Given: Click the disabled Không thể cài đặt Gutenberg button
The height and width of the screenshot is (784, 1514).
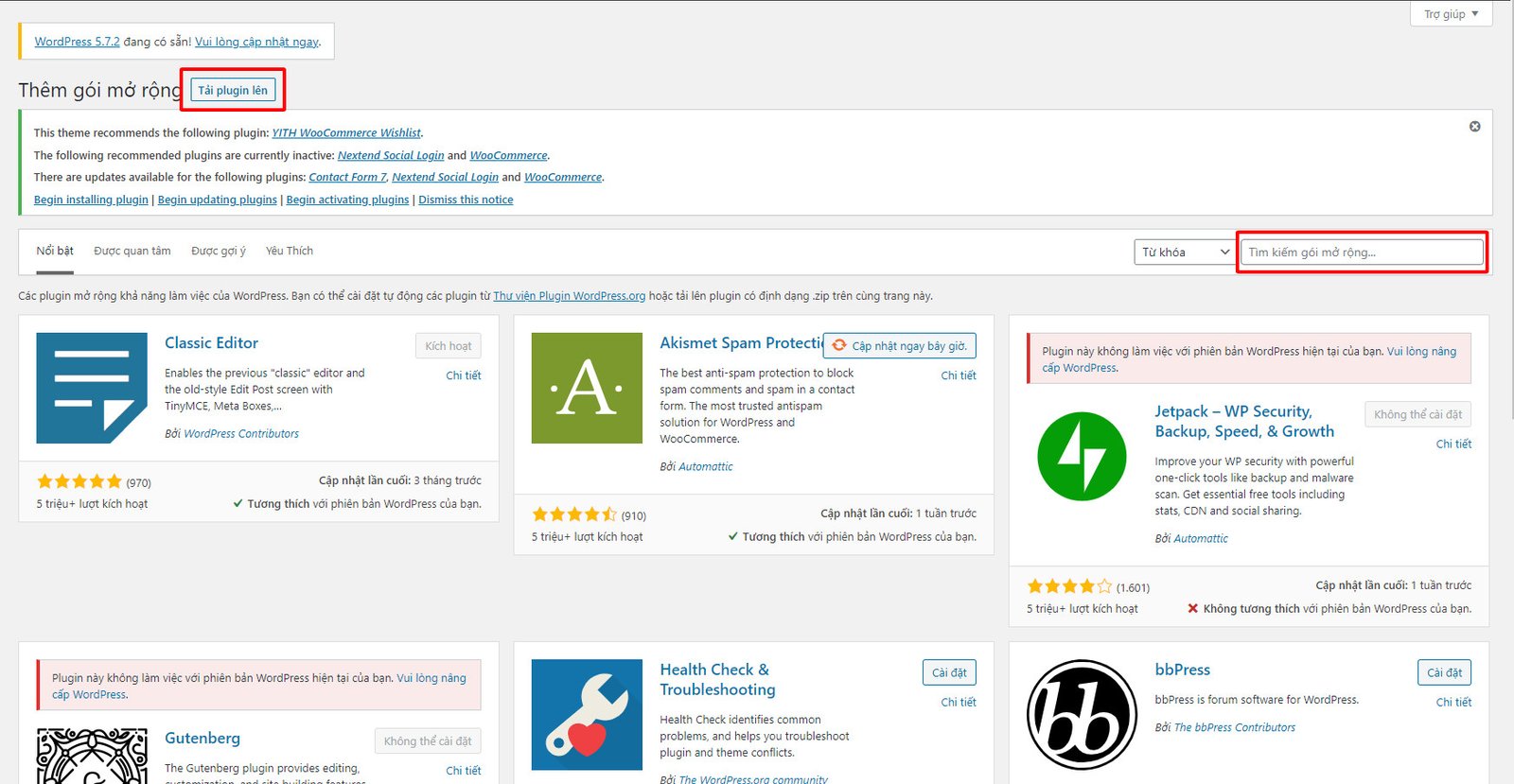Looking at the screenshot, I should point(428,740).
